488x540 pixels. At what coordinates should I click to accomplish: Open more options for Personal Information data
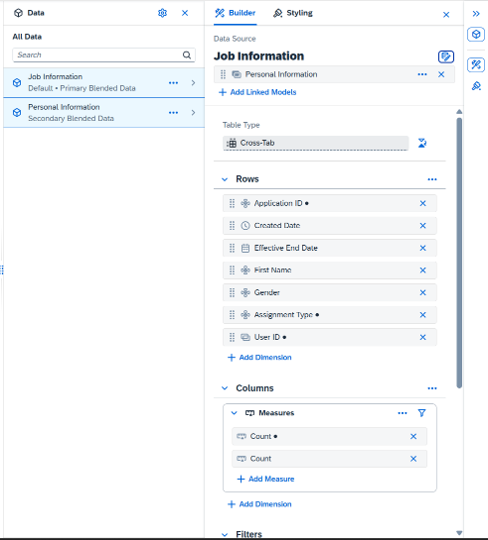[x=174, y=113]
